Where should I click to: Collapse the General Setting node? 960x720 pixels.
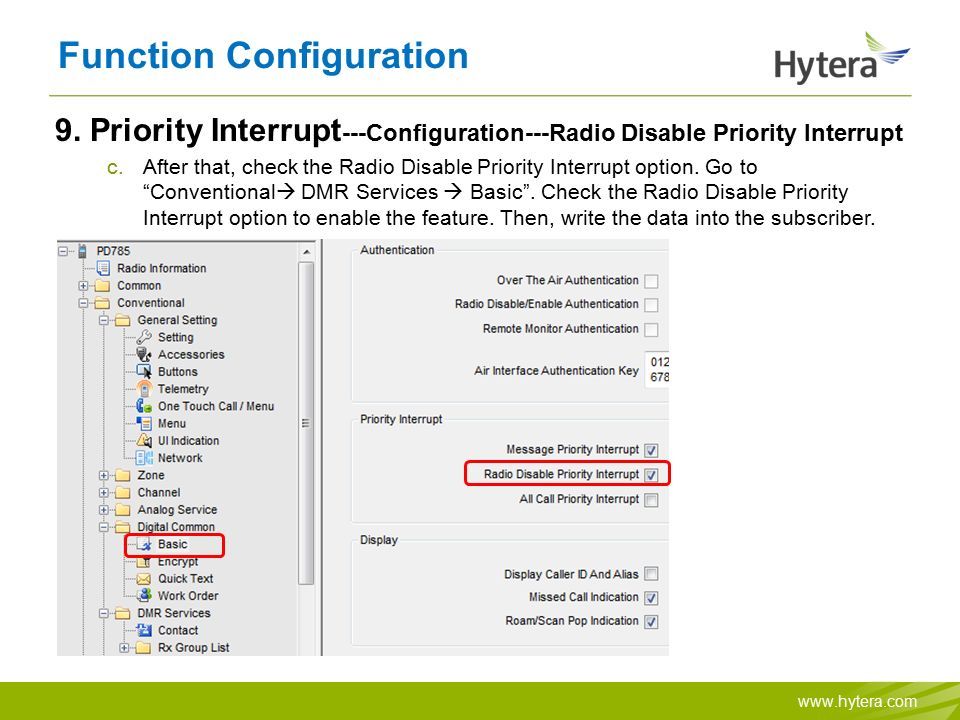pyautogui.click(x=104, y=320)
